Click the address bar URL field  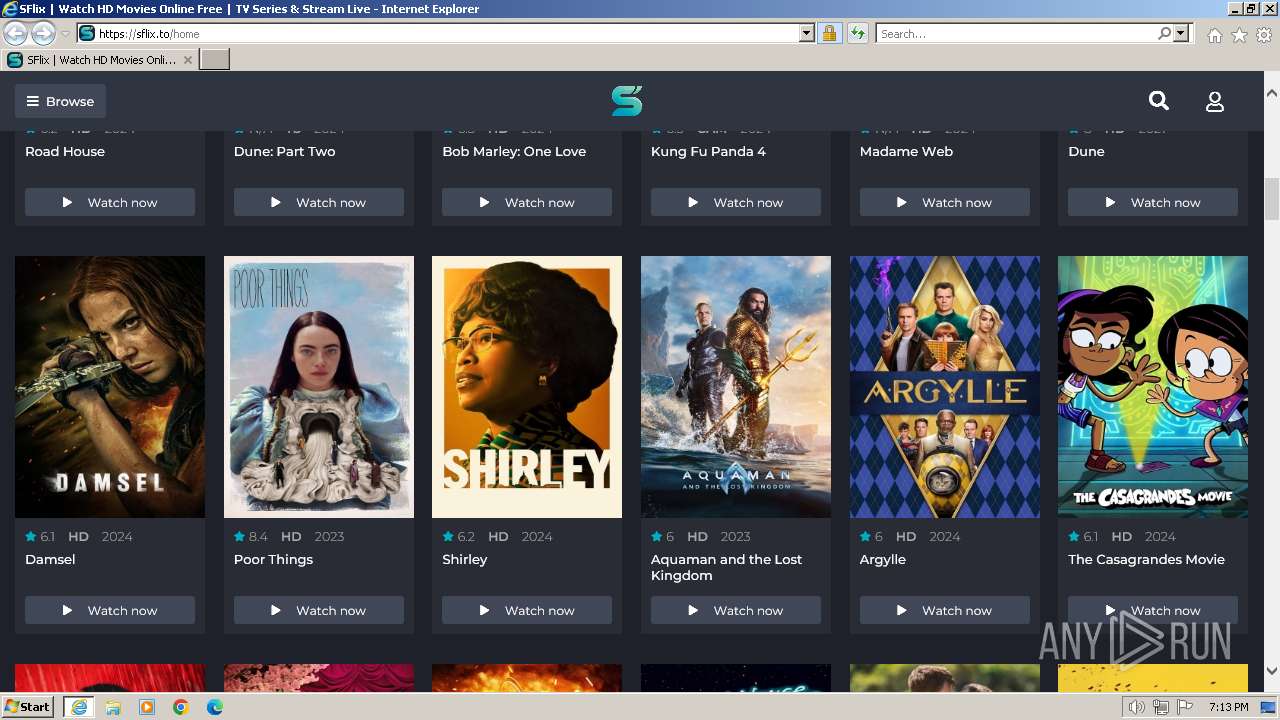click(x=445, y=33)
